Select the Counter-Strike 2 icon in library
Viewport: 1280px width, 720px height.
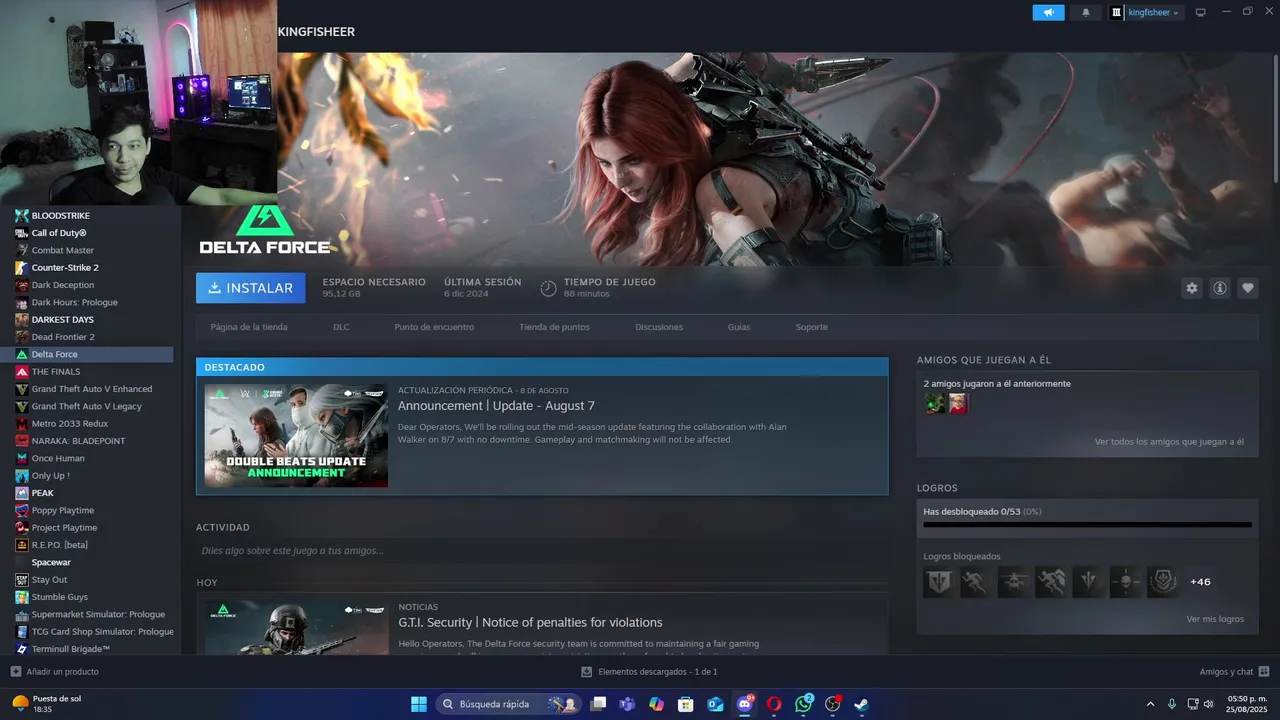tap(21, 268)
